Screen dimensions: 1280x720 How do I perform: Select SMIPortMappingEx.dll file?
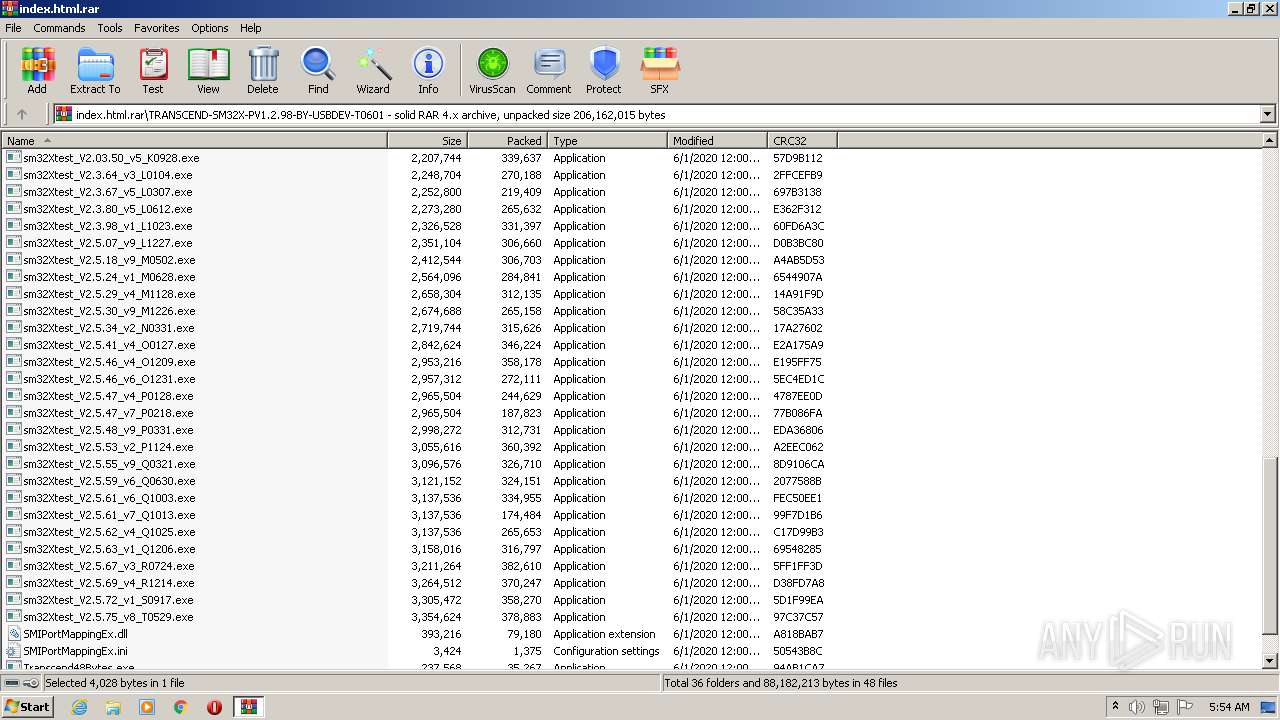pos(75,634)
